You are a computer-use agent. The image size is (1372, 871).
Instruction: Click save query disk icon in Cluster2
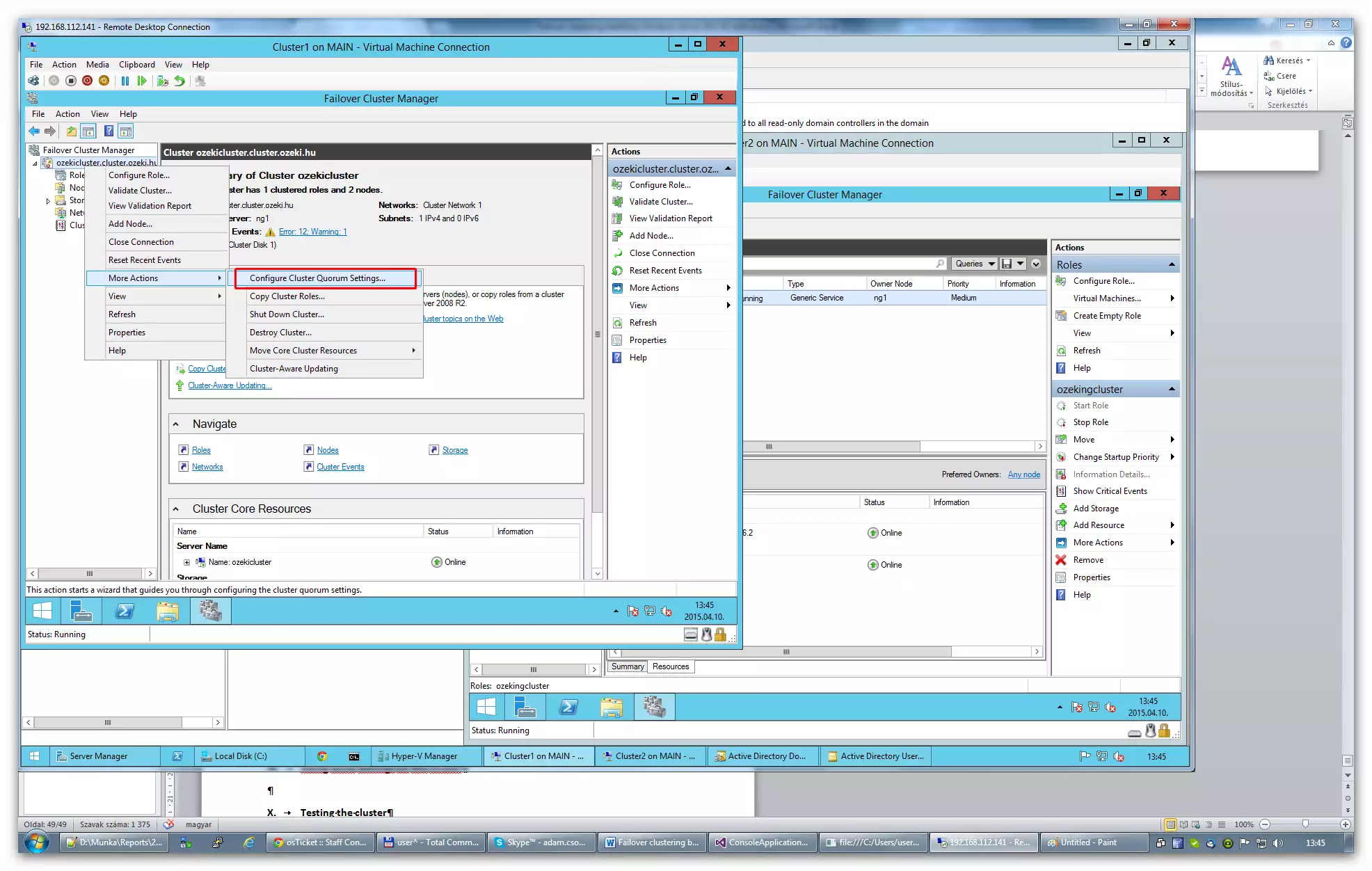[x=1006, y=264]
